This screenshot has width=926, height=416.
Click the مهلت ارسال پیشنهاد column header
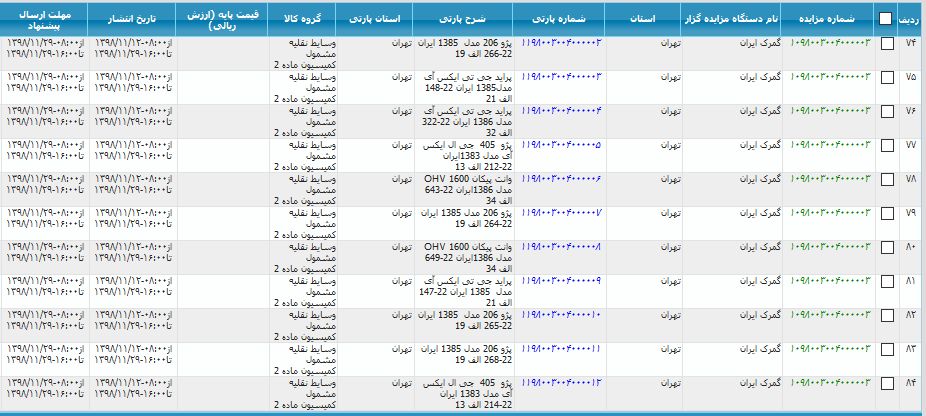click(44, 18)
